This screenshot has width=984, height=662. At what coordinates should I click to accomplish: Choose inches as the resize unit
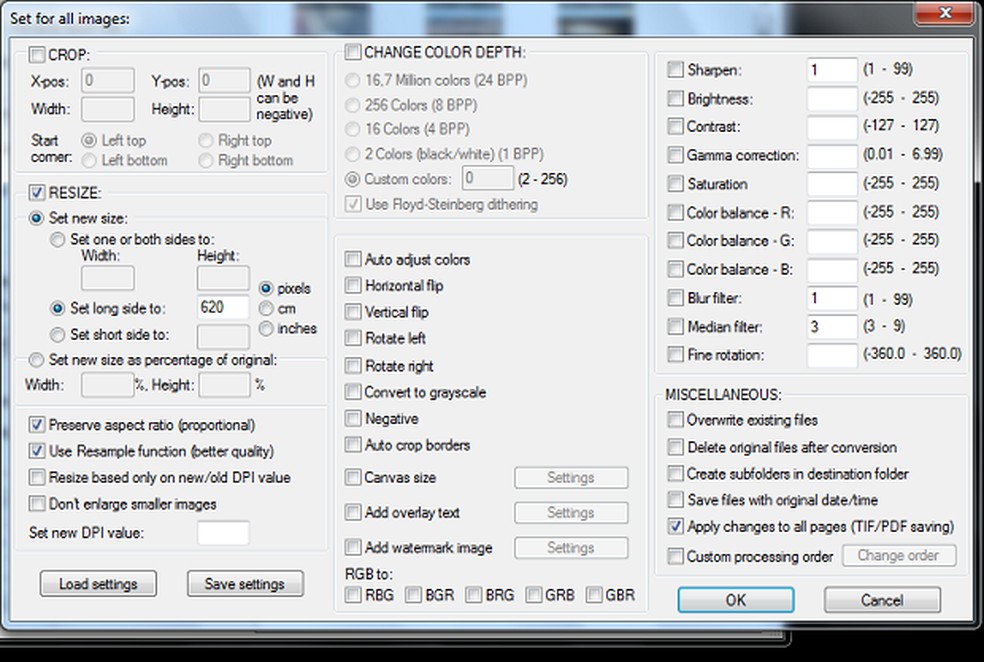click(266, 329)
